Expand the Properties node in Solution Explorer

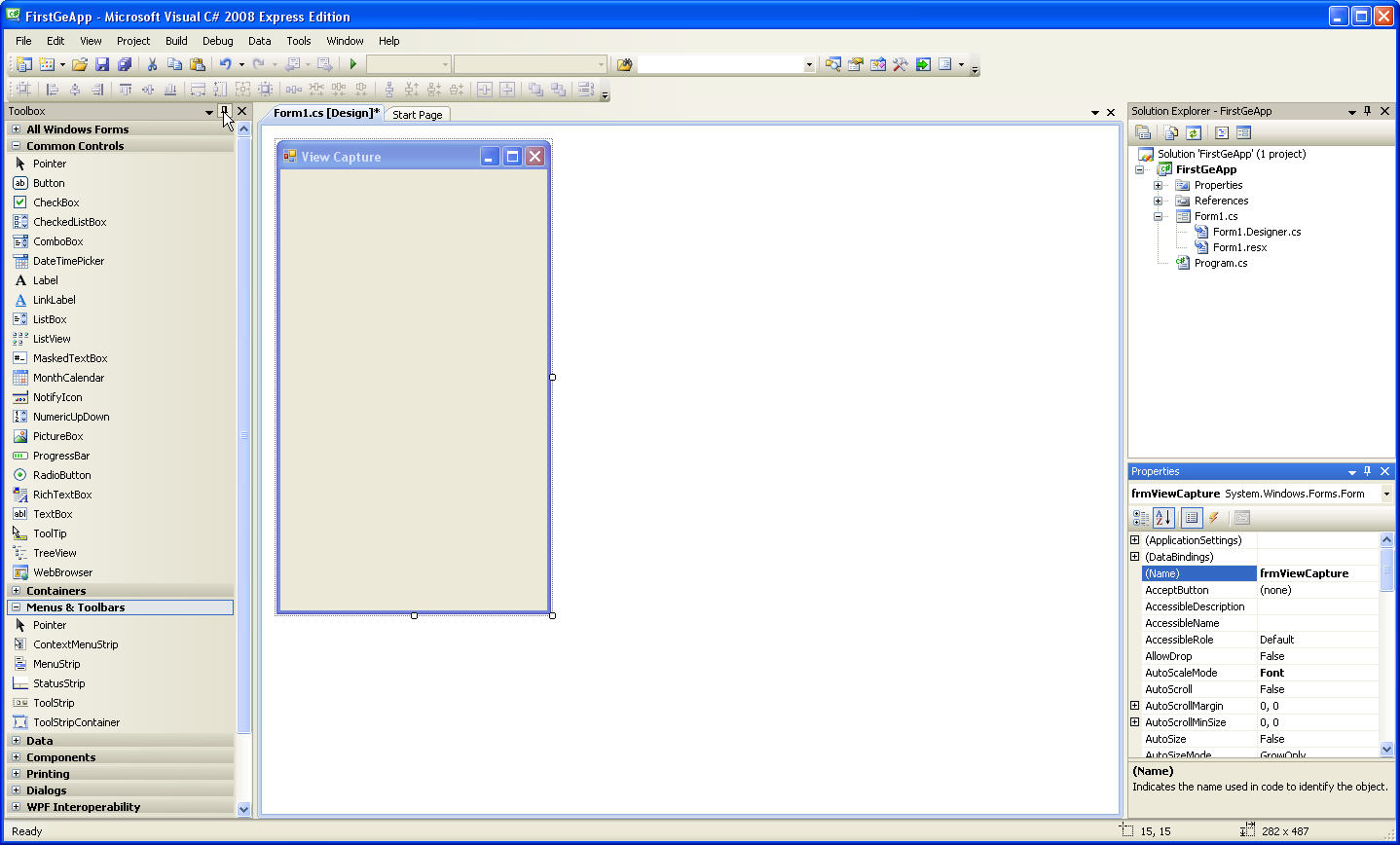1158,185
